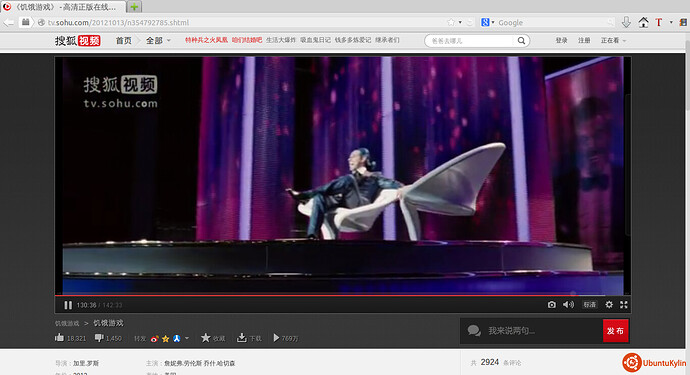The width and height of the screenshot is (690, 375).
Task: Open a new browser tab with plus
Action: coord(134,7)
